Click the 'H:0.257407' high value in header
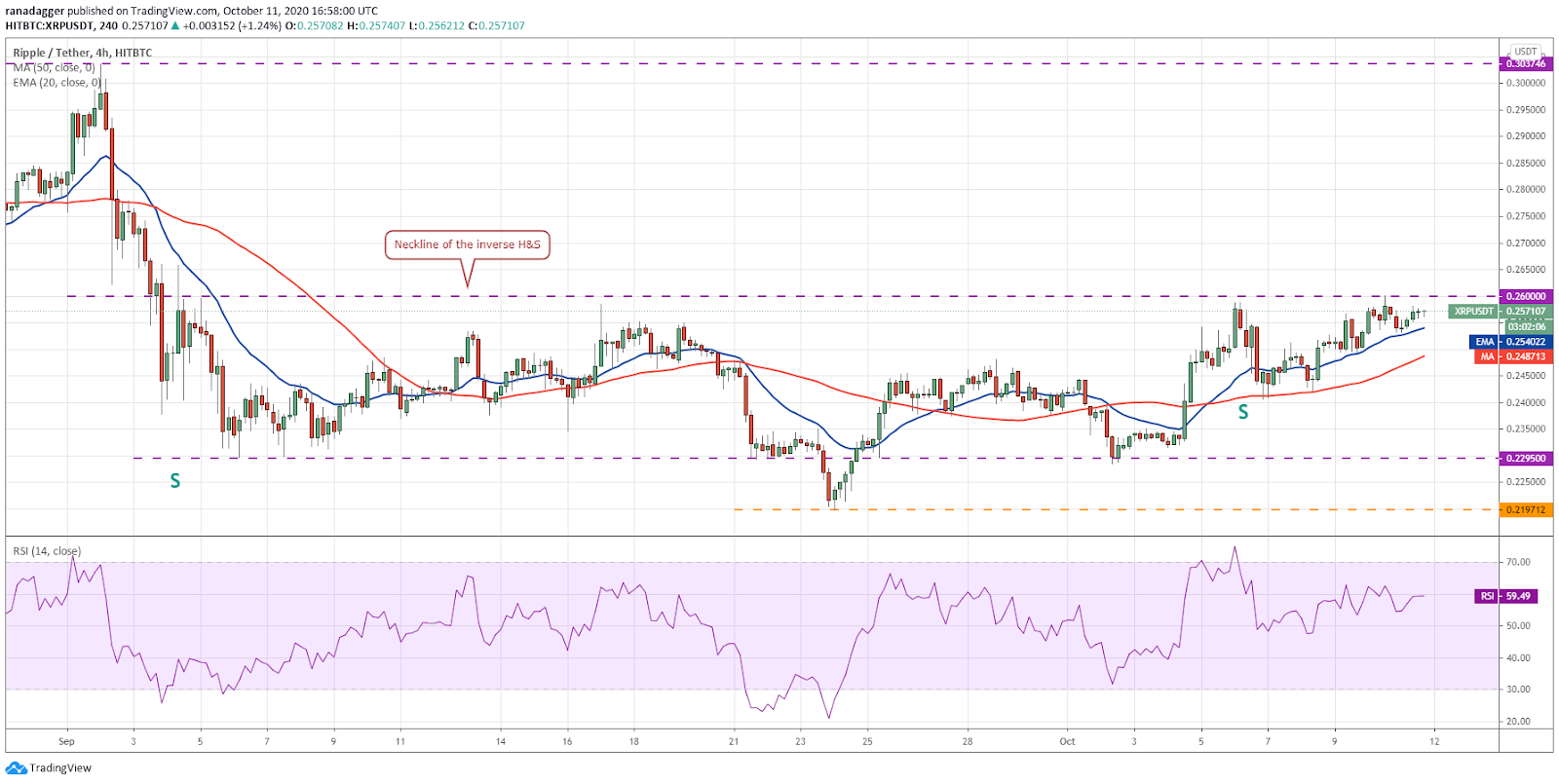The height and width of the screenshot is (784, 1559). [x=376, y=25]
